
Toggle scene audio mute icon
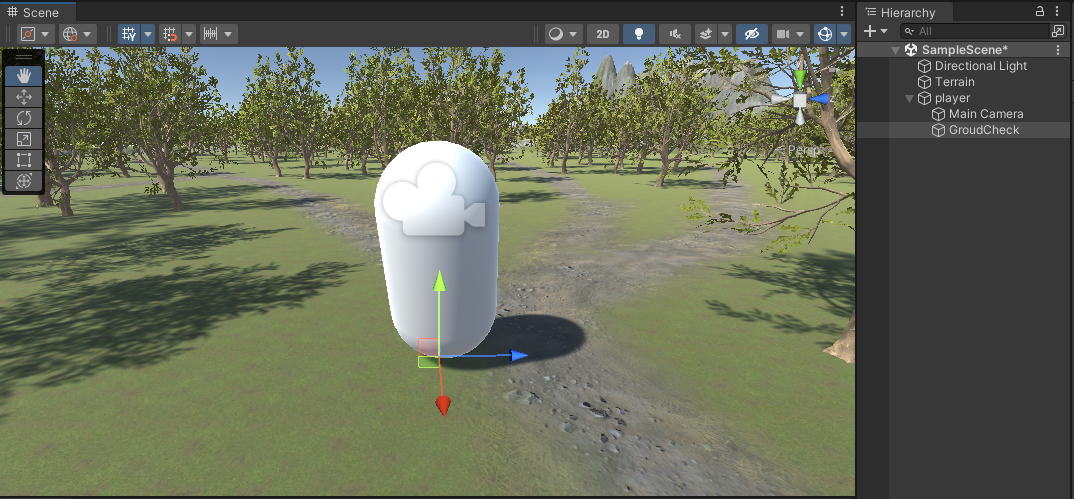(x=675, y=34)
